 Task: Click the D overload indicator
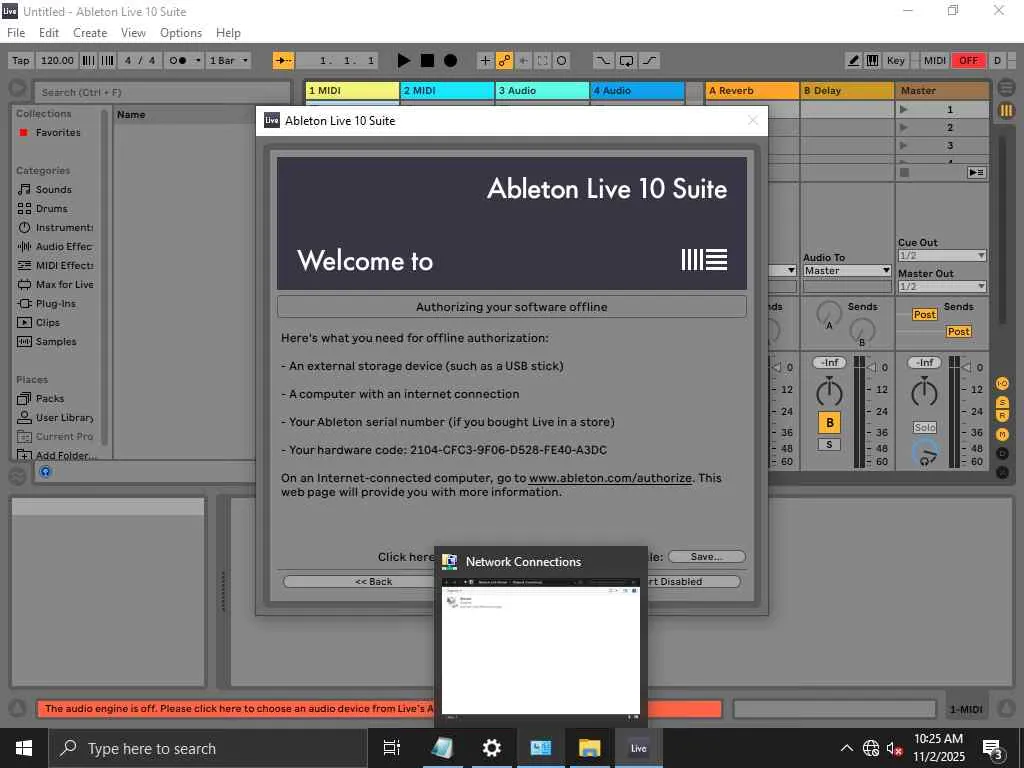(997, 61)
